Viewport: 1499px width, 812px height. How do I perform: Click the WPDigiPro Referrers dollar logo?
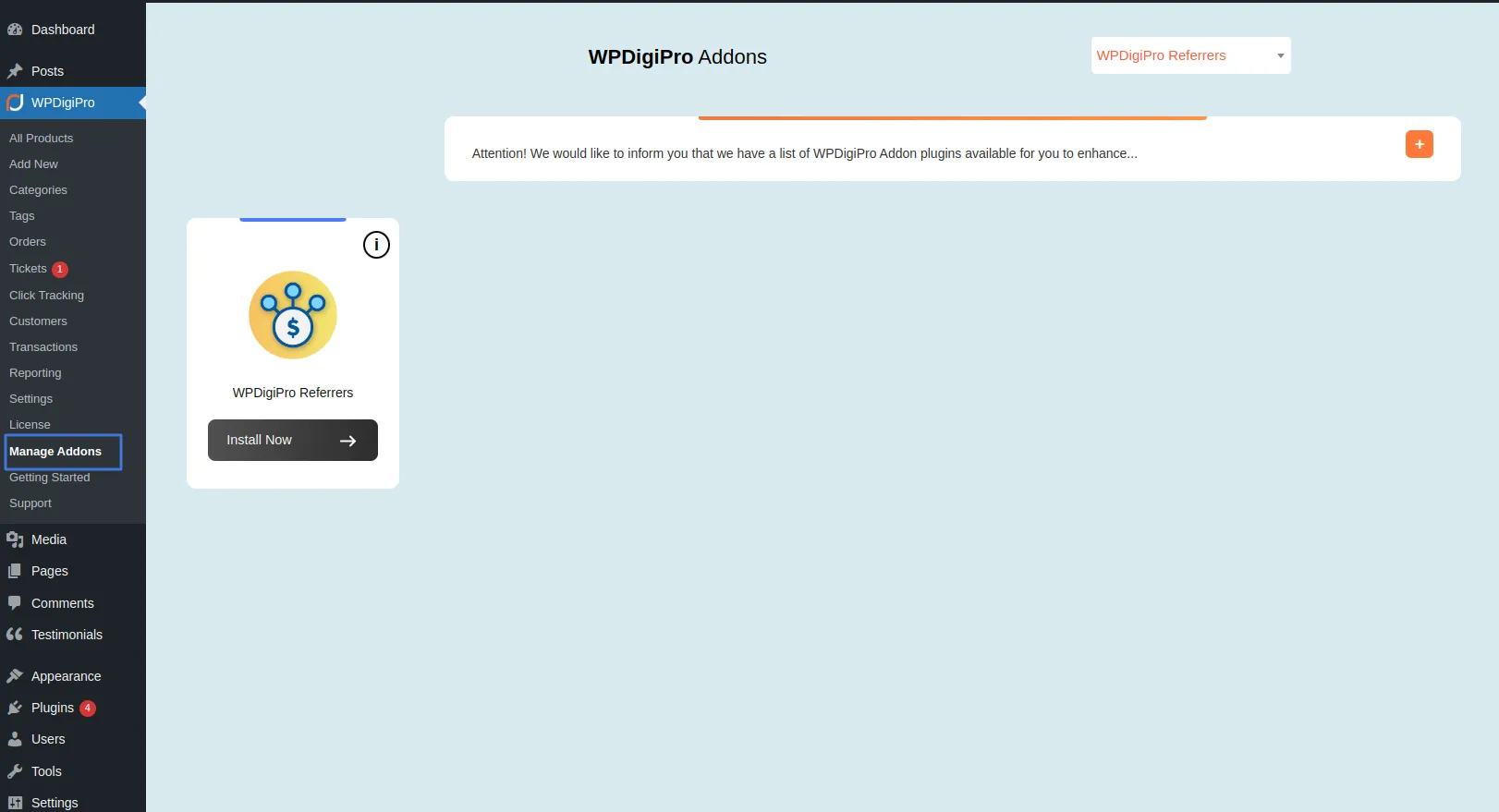[x=293, y=315]
